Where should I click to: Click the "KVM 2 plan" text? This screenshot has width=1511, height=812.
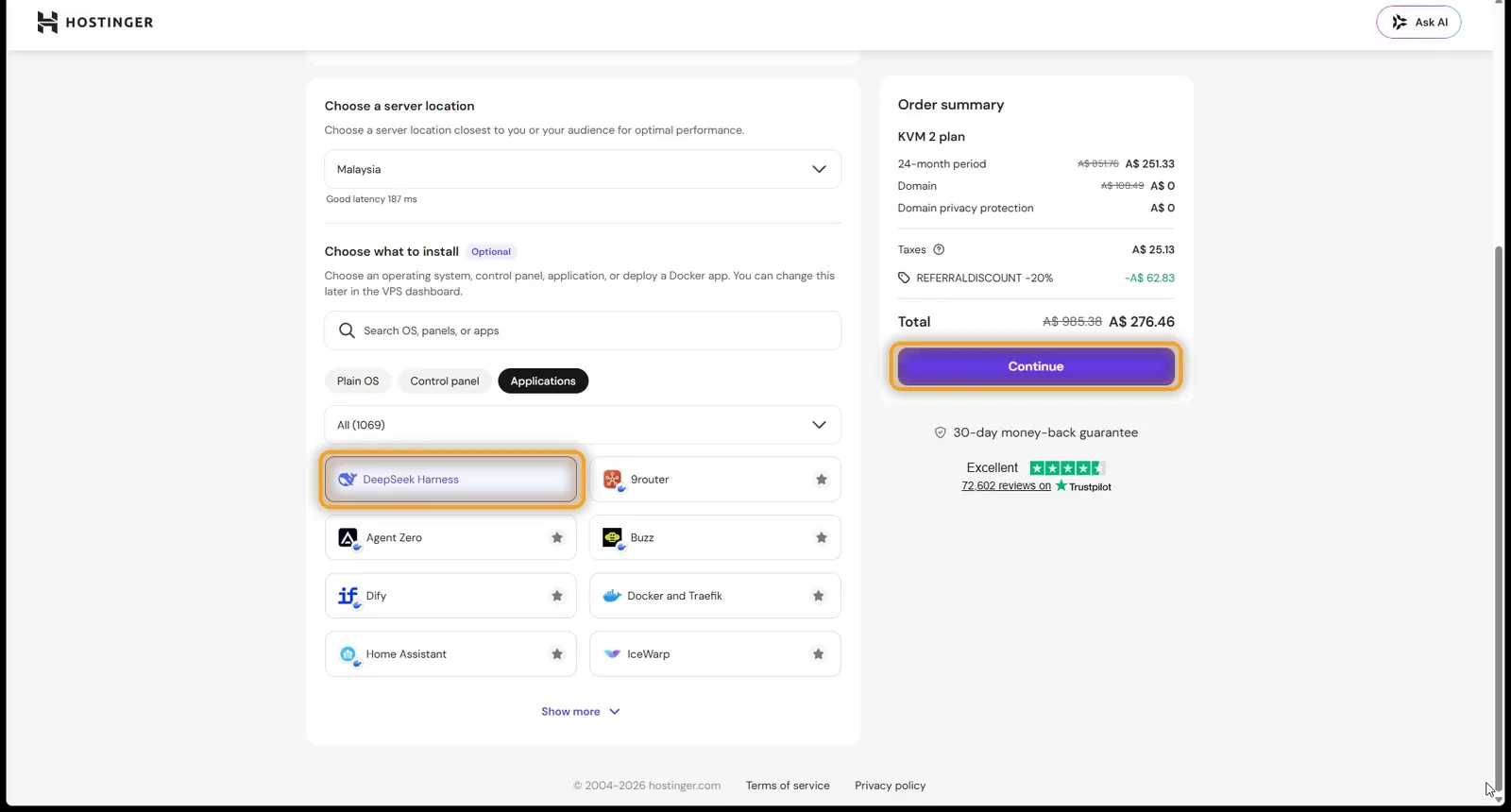tap(931, 137)
